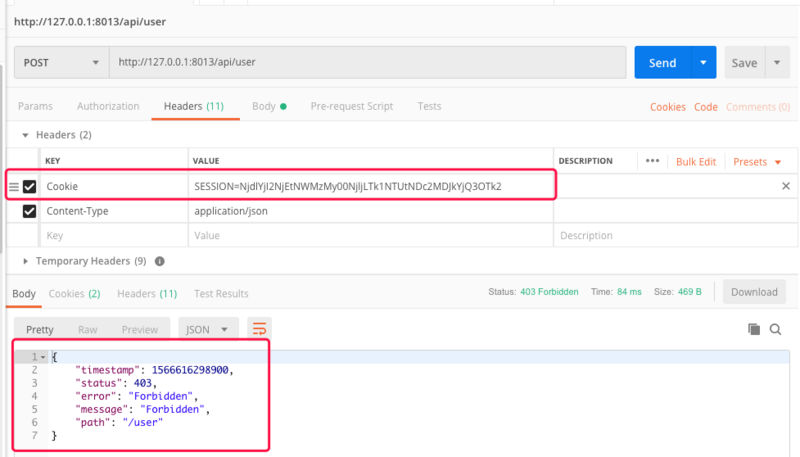Switch to the Params tab

click(x=35, y=106)
